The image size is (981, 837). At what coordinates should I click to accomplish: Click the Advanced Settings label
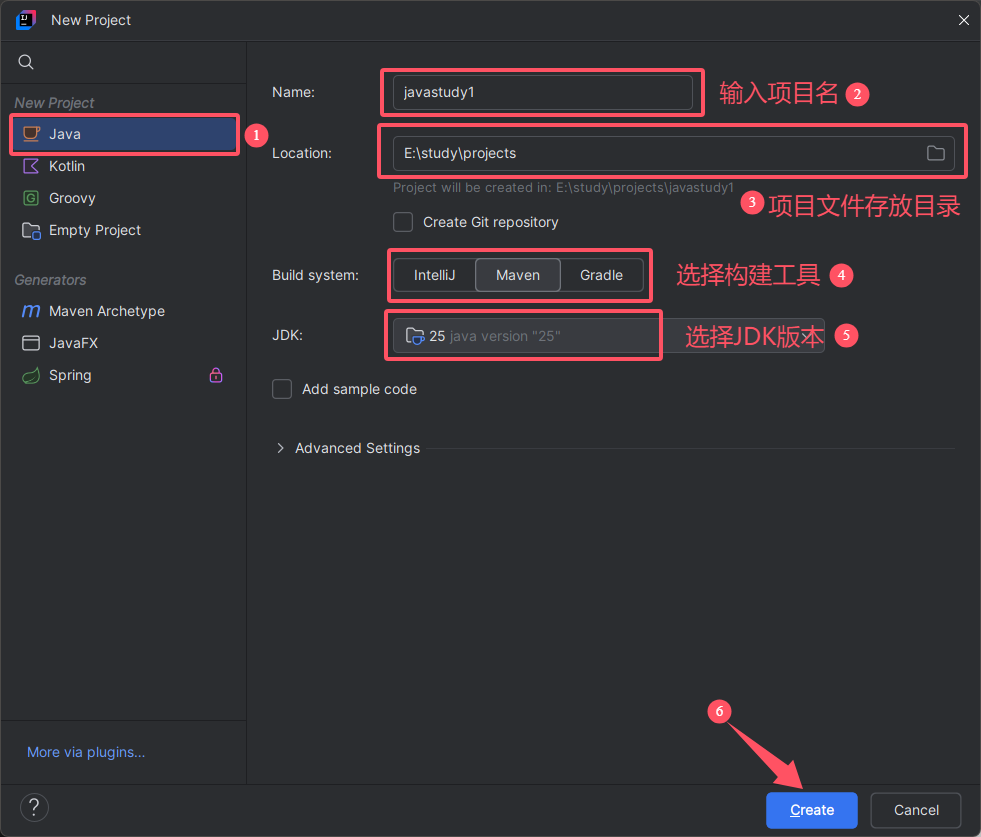(x=357, y=448)
